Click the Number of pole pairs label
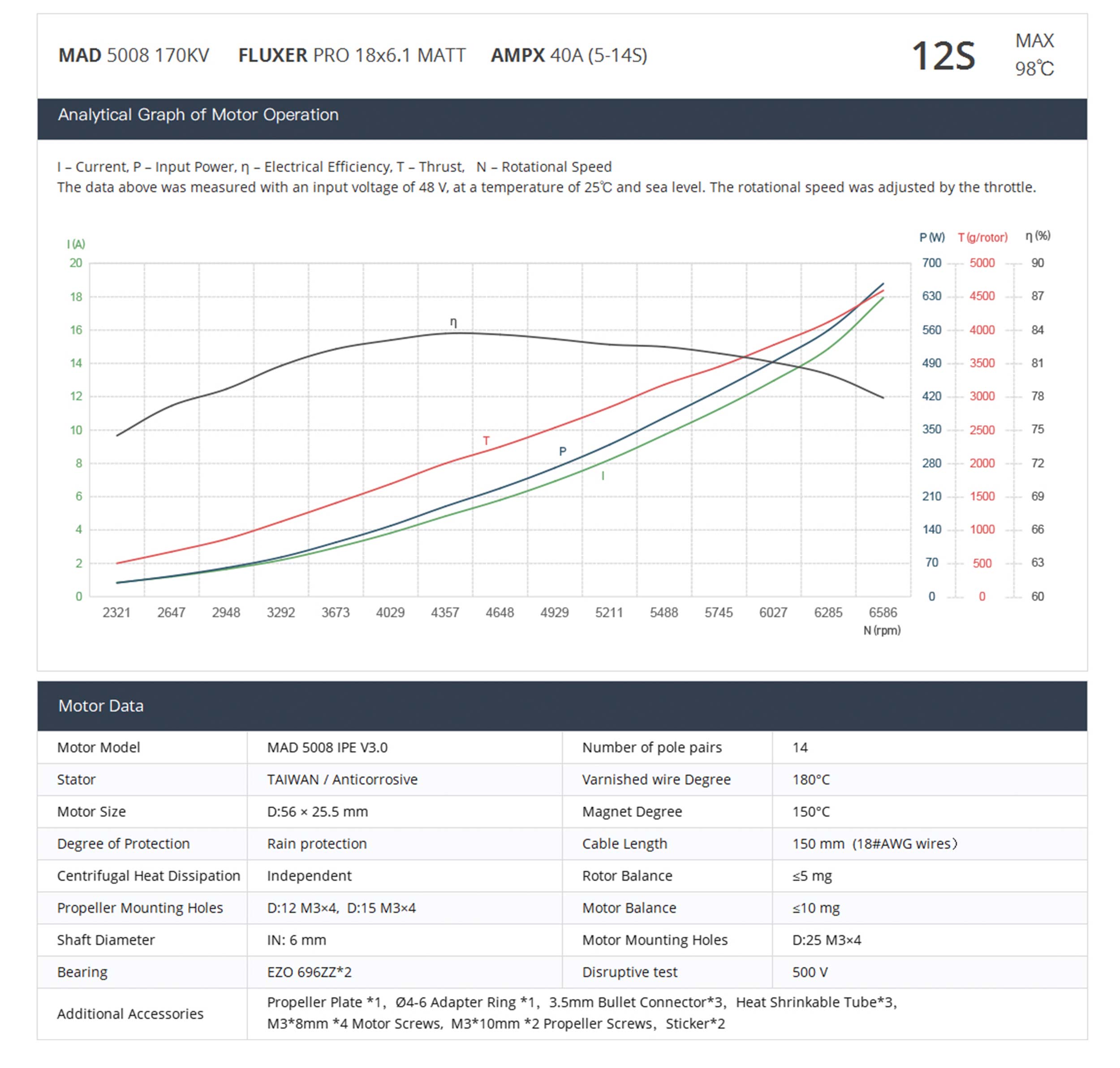 651,748
